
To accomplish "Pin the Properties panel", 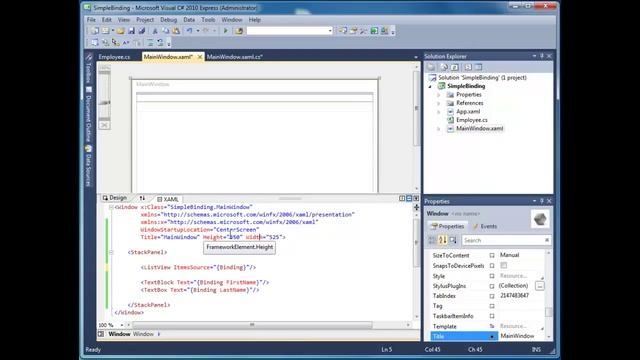I will click(x=542, y=201).
